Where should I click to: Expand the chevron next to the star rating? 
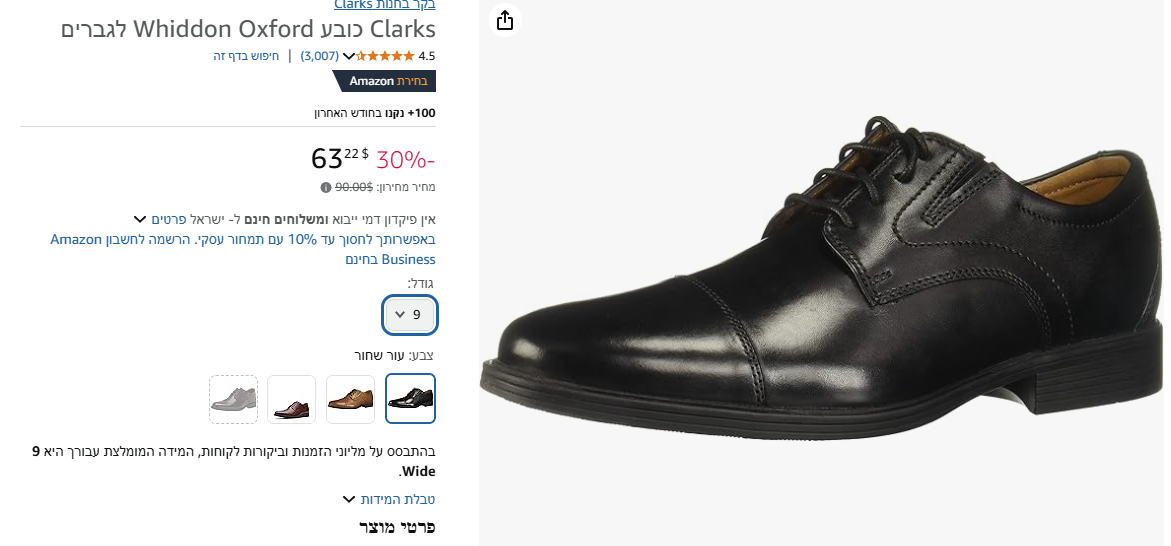pyautogui.click(x=349, y=56)
